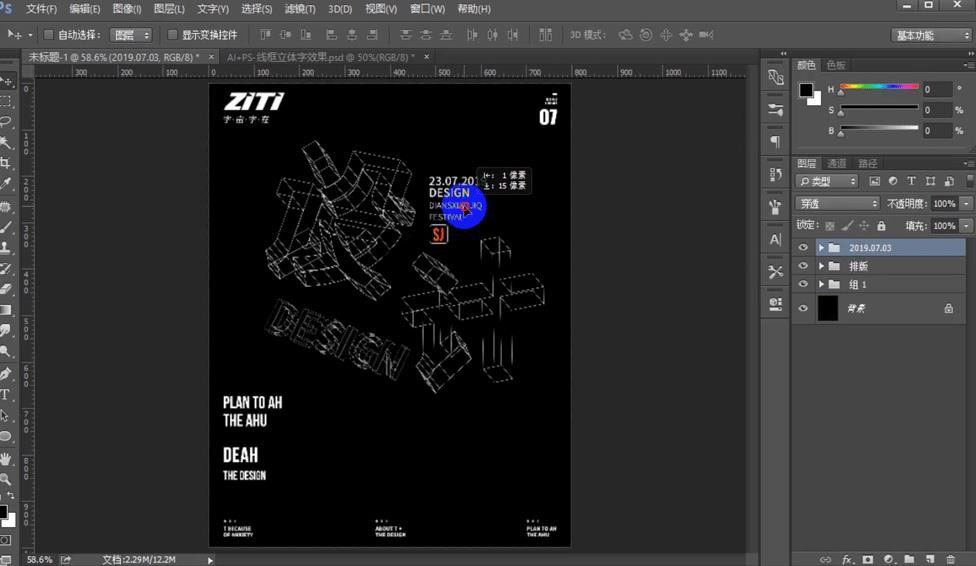This screenshot has height=566, width=976.
Task: Hide the 排版 group layer
Action: (803, 266)
